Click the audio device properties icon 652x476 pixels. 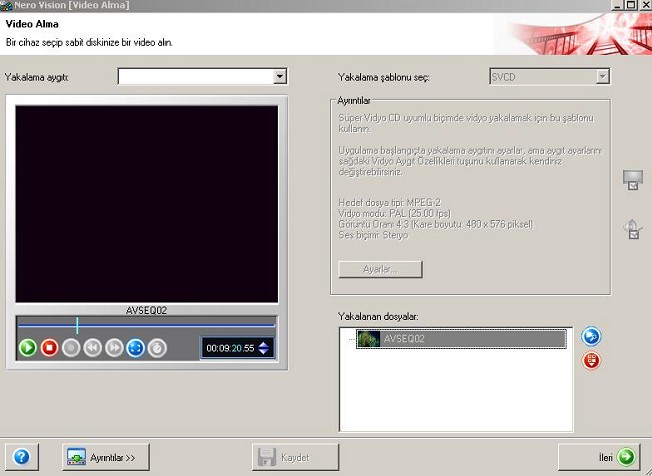coord(632,229)
